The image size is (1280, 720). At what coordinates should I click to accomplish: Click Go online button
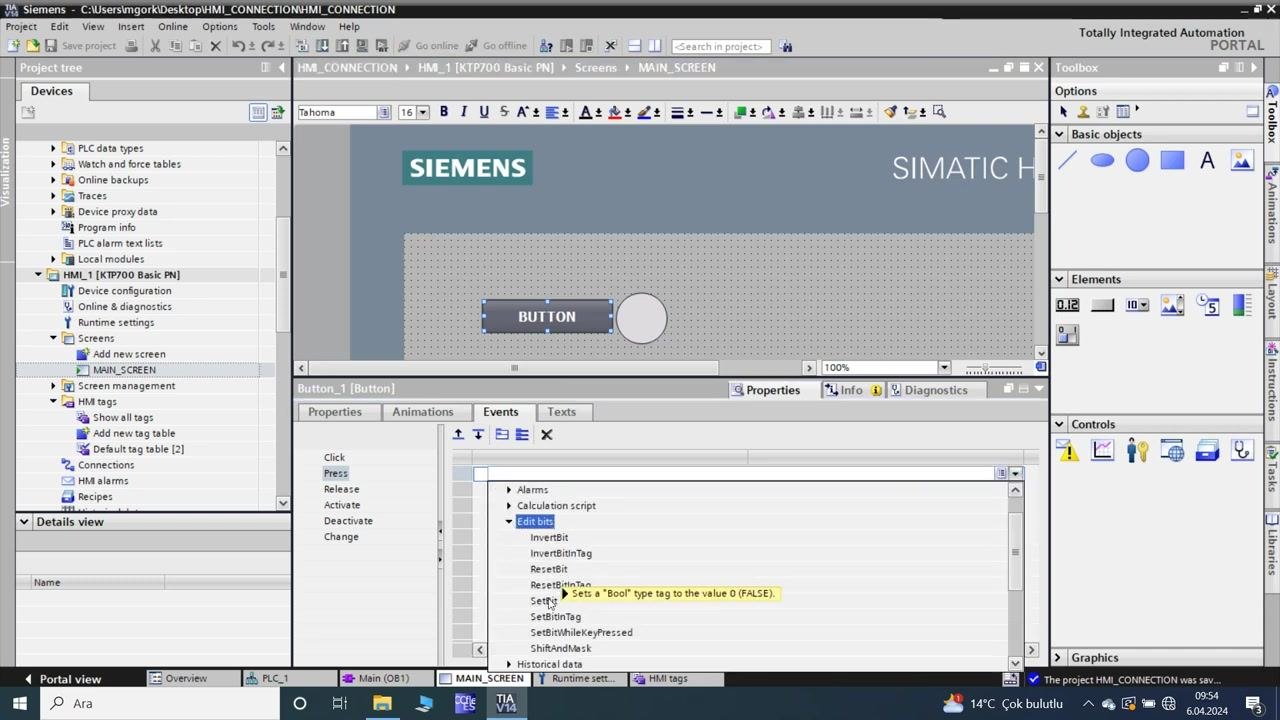pos(428,46)
